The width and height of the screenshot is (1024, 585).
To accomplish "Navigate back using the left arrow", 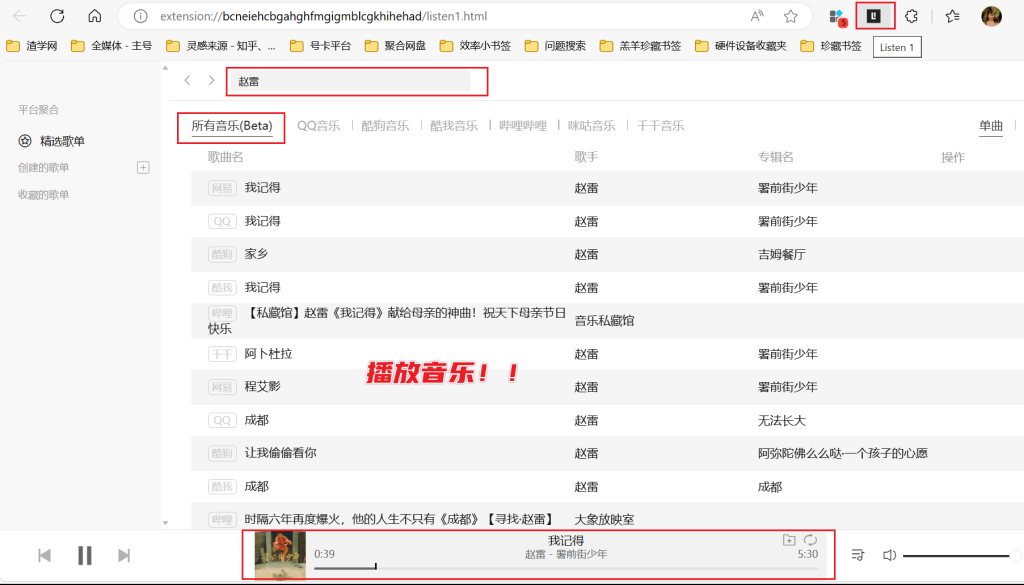I will click(x=185, y=81).
